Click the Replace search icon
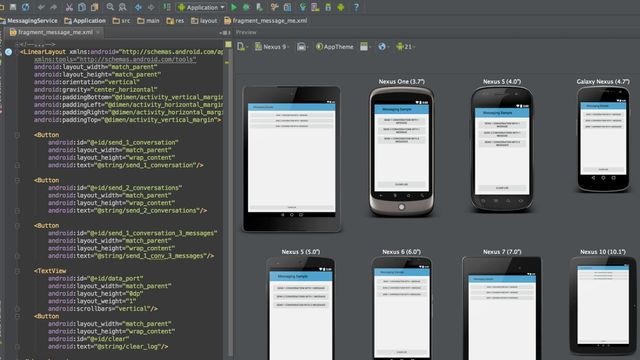 point(122,7)
